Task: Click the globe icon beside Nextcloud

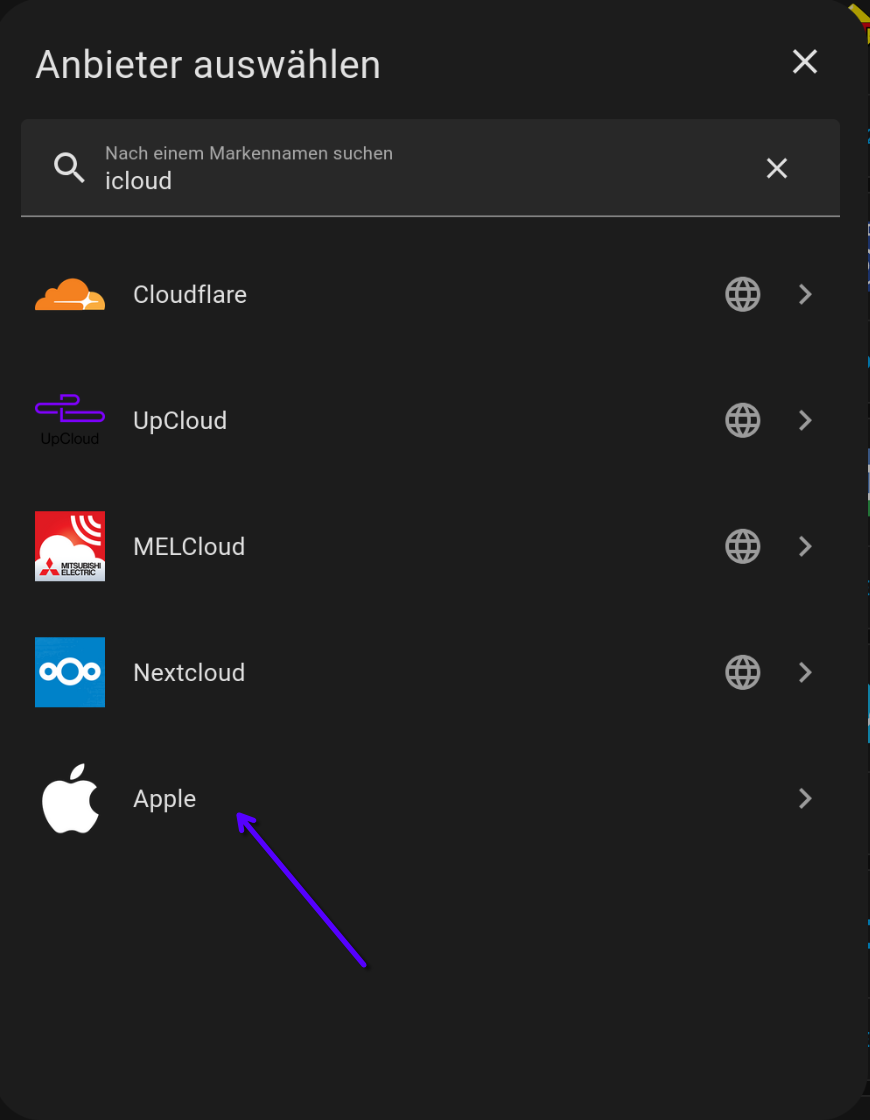Action: pos(742,673)
